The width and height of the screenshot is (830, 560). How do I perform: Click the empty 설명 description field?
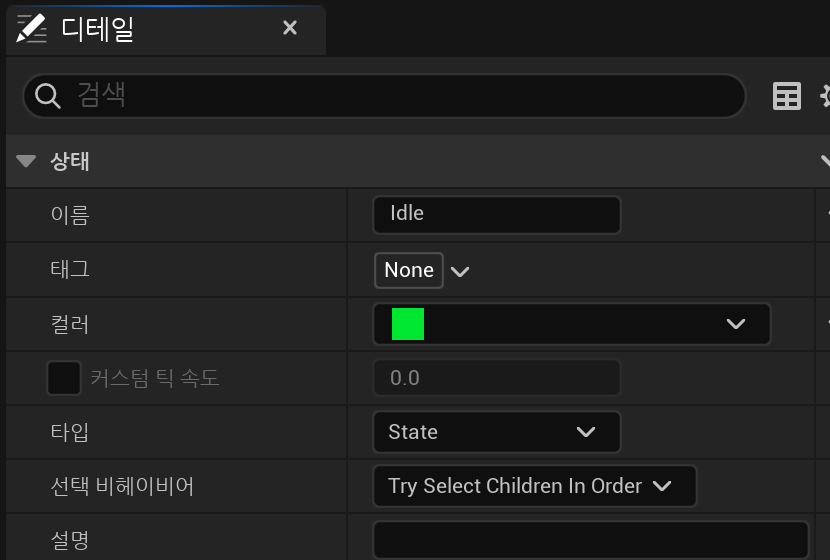click(591, 540)
